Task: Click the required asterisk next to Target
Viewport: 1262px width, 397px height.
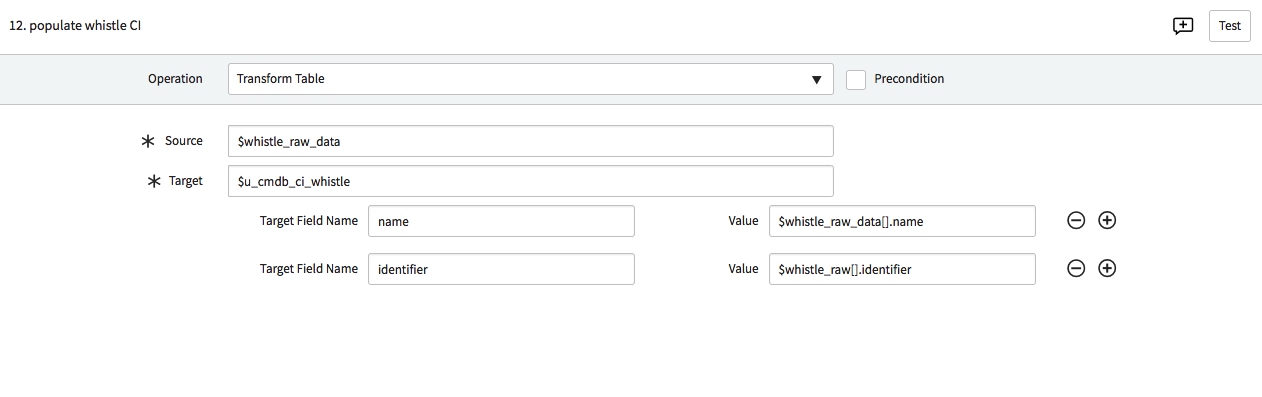Action: click(x=154, y=181)
